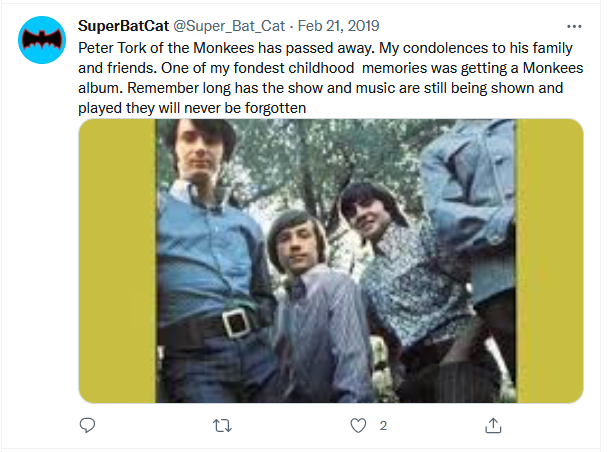Viewport: 607px width, 452px height.
Task: Click the man in the plain blue shirt
Action: (x=207, y=248)
